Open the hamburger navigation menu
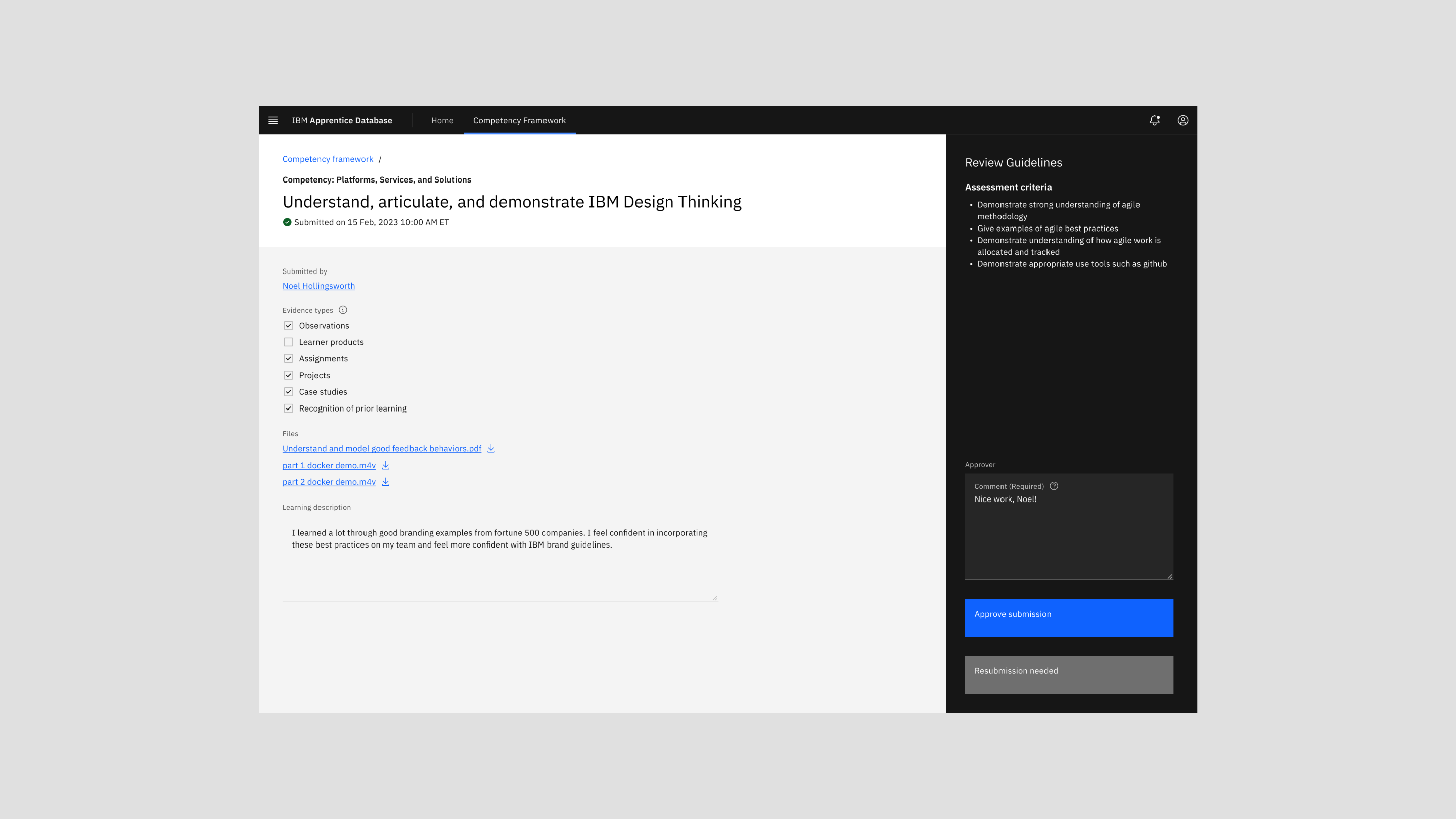Viewport: 1456px width, 819px height. point(273,120)
